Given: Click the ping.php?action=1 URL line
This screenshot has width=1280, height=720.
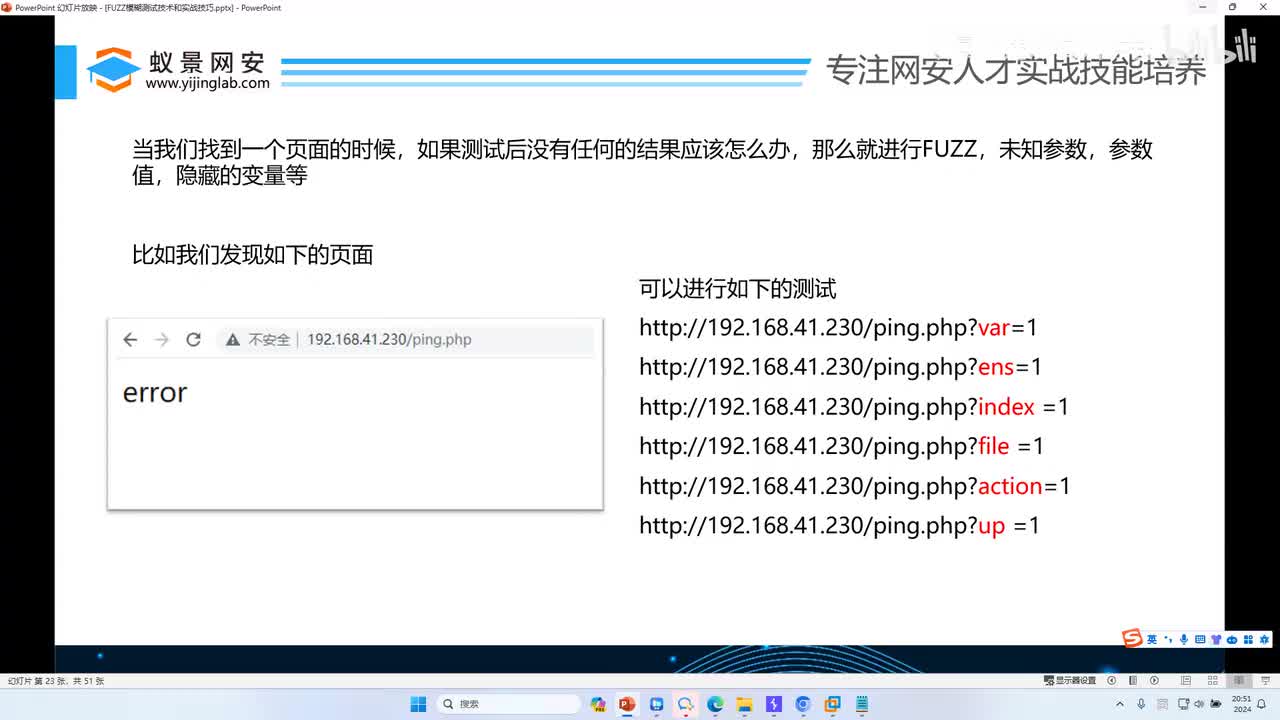Looking at the screenshot, I should 855,486.
